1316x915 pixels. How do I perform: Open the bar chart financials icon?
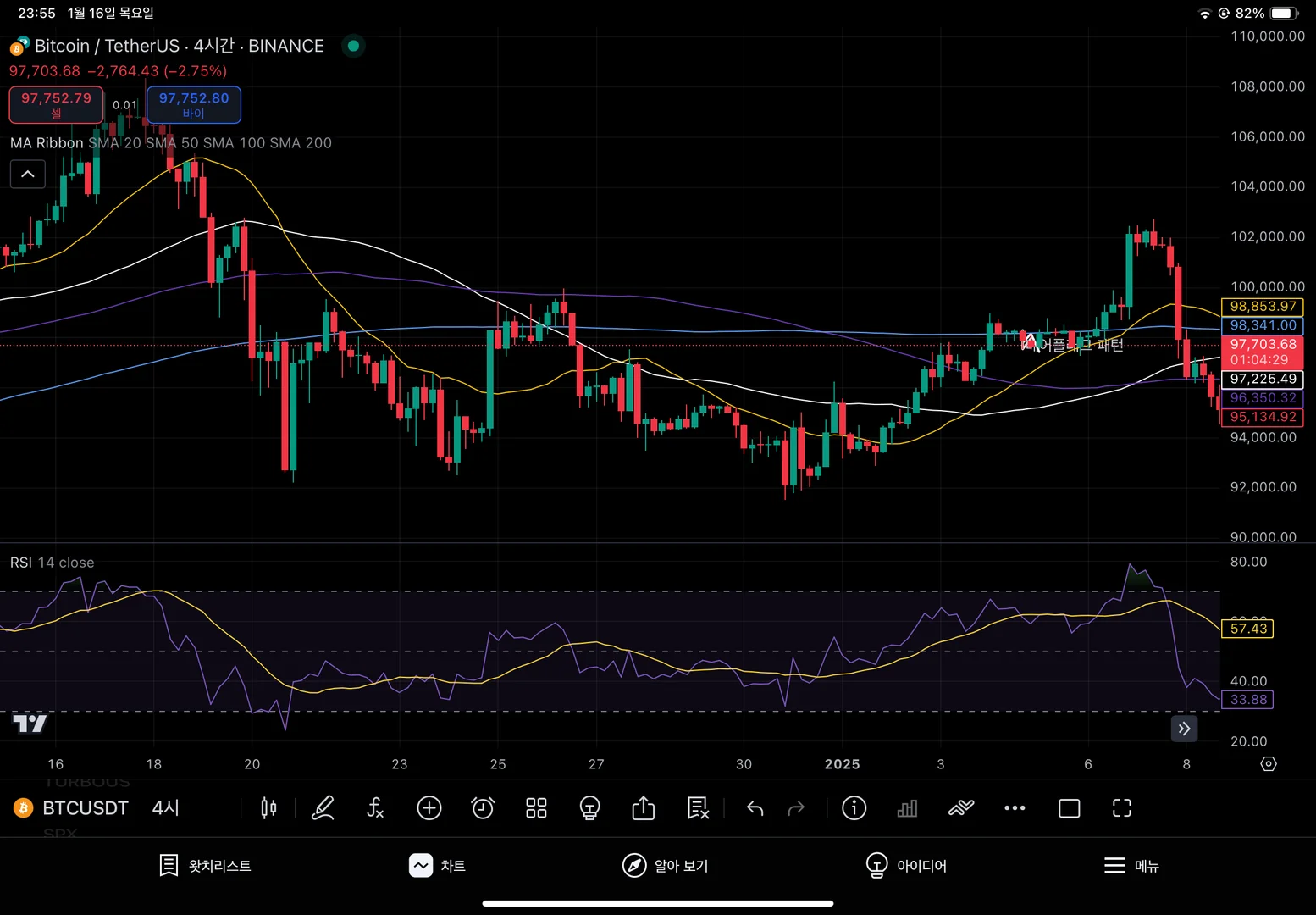[x=907, y=808]
